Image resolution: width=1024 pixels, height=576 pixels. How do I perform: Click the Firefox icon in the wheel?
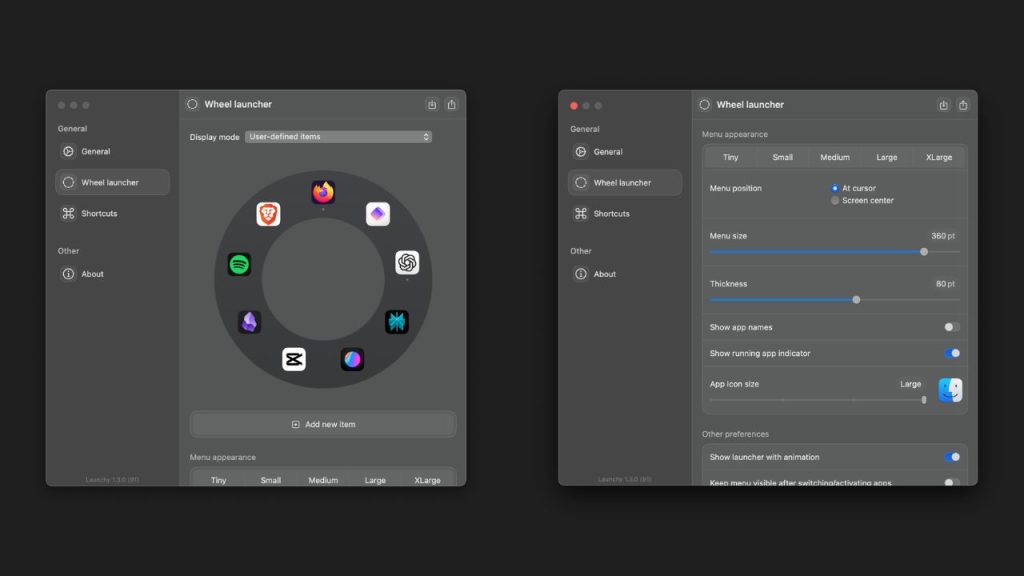tap(323, 192)
